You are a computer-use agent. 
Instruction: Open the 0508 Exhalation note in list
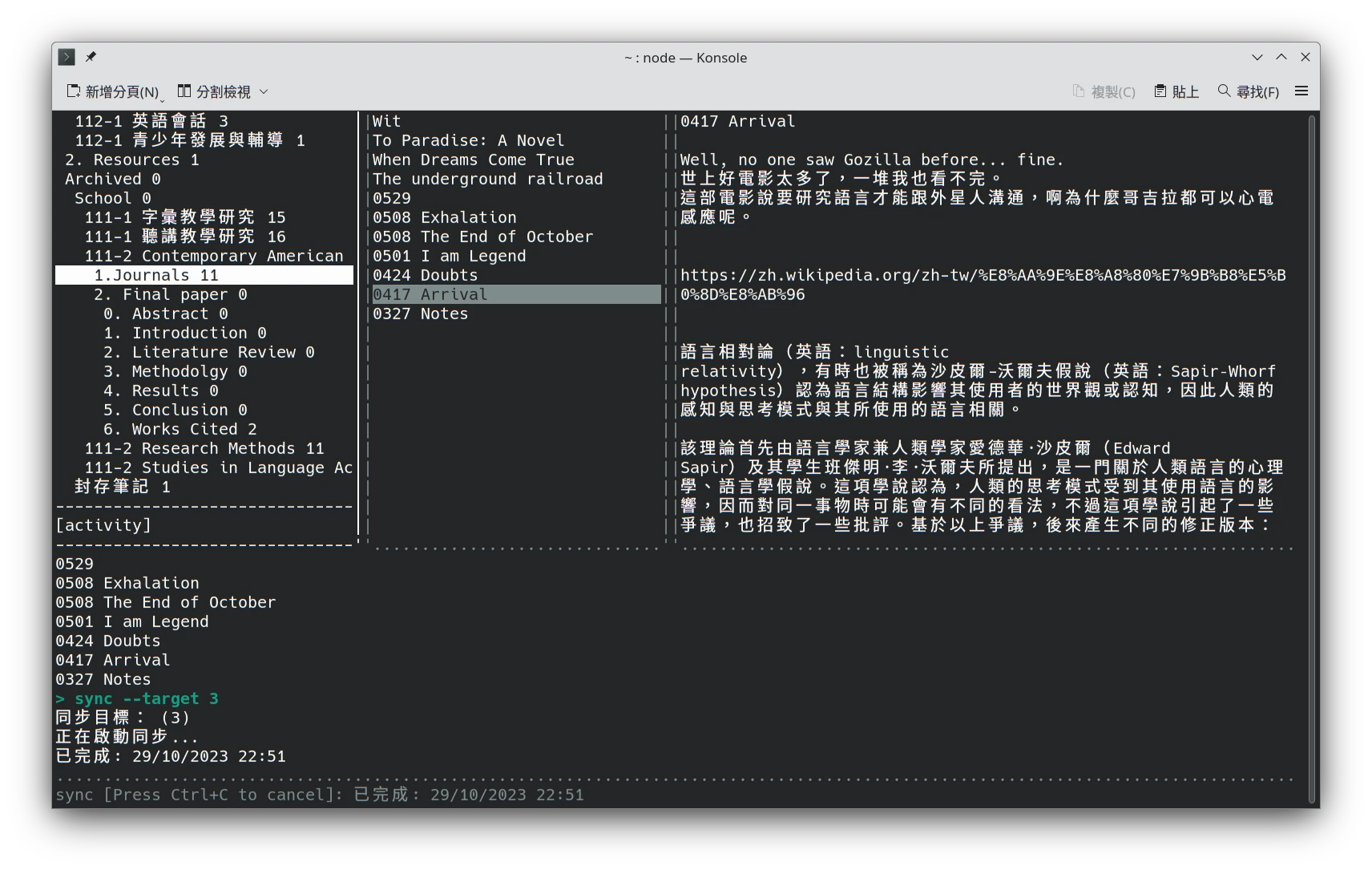[445, 217]
